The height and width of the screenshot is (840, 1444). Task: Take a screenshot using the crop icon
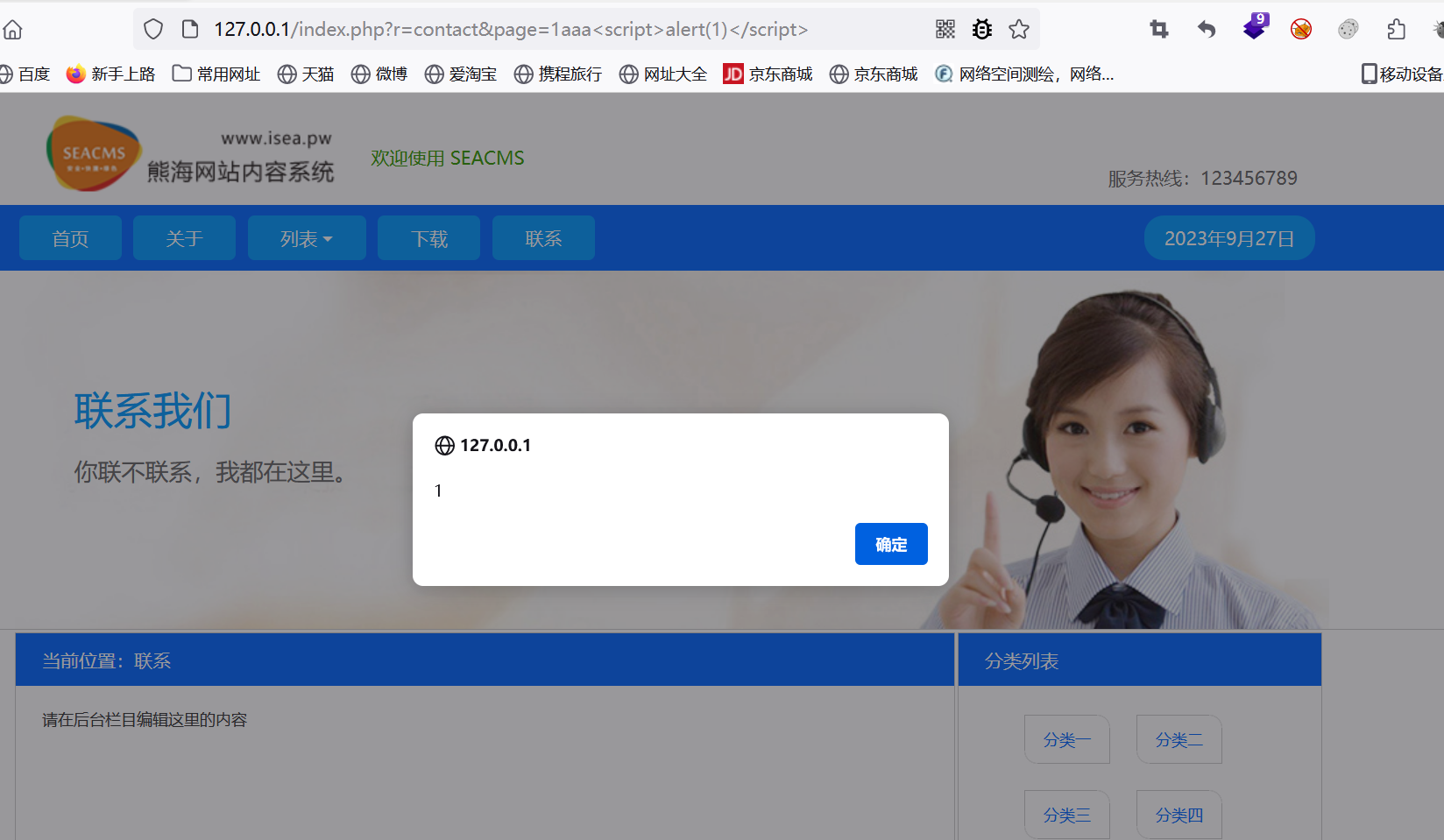click(x=1159, y=29)
